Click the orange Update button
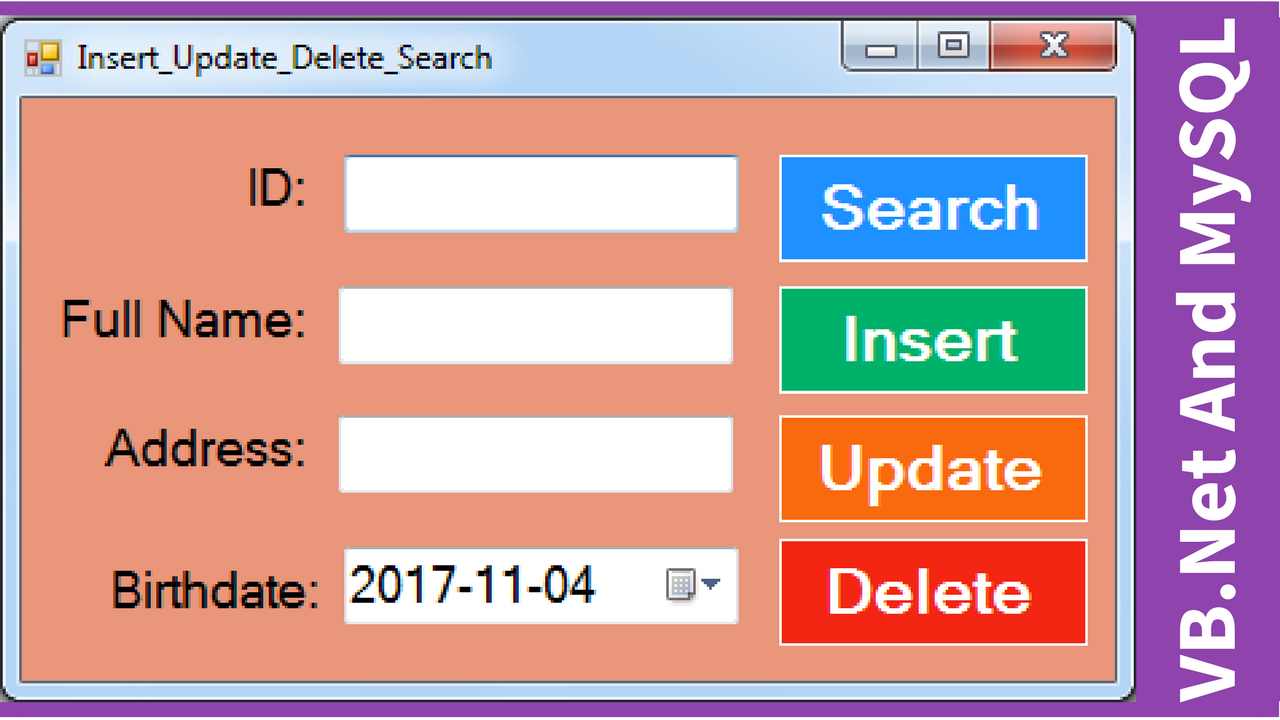 tap(933, 469)
